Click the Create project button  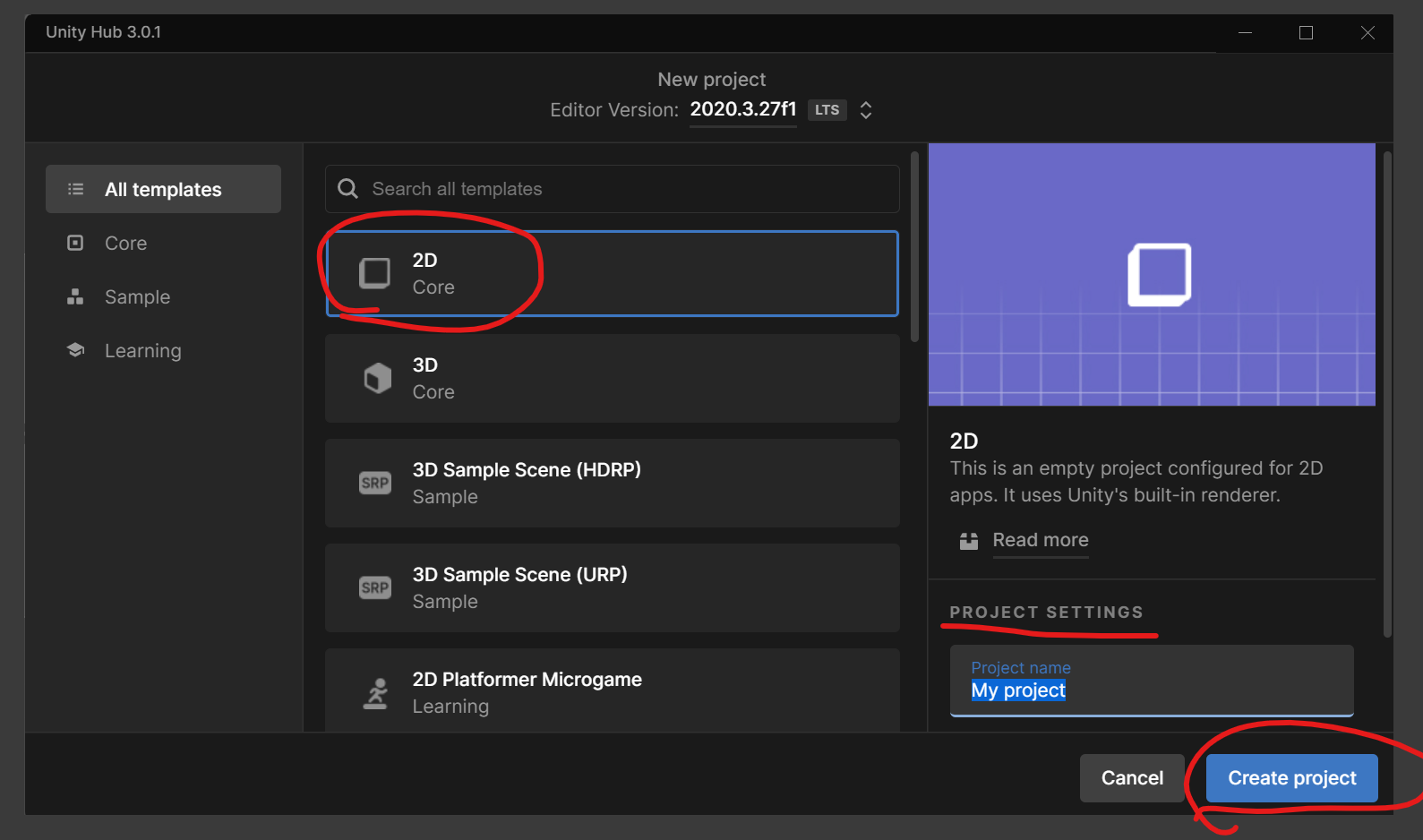pos(1292,778)
